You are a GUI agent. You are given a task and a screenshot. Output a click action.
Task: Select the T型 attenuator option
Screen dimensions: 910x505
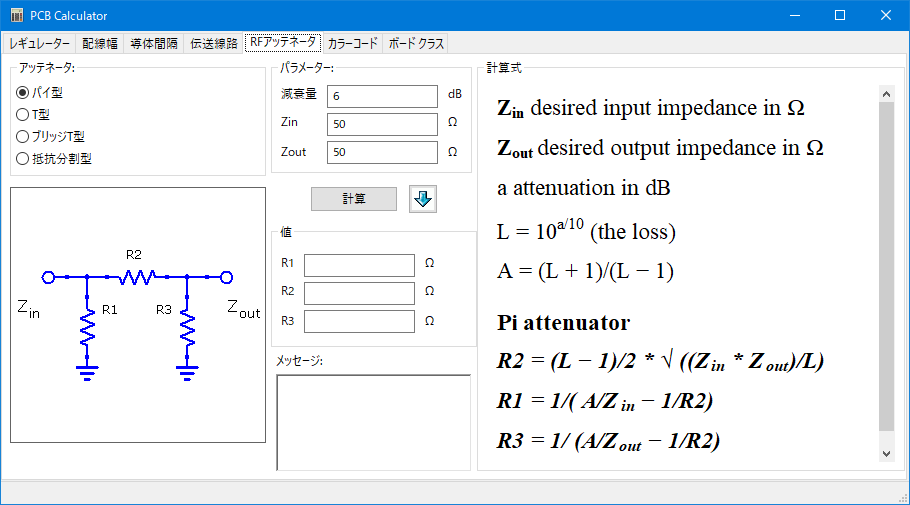(x=23, y=114)
